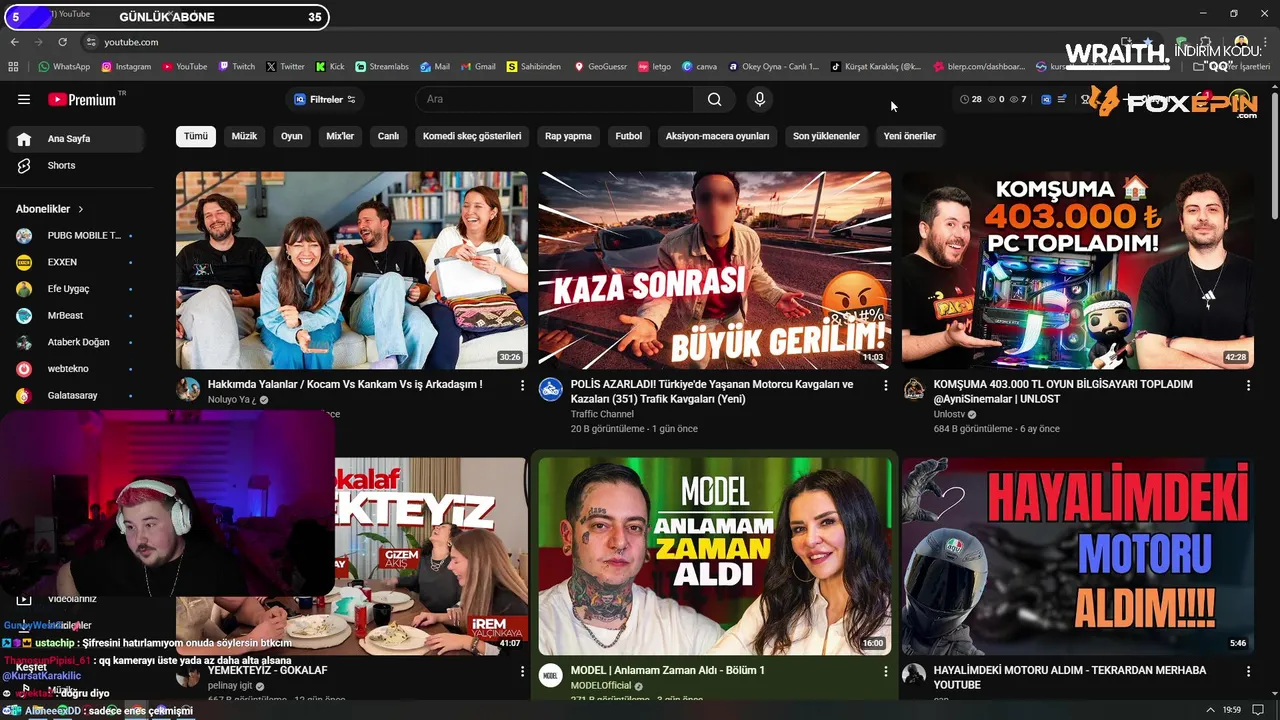Viewport: 1280px width, 720px height.
Task: Click the Noluyo Ya channel avatar
Action: [188, 389]
